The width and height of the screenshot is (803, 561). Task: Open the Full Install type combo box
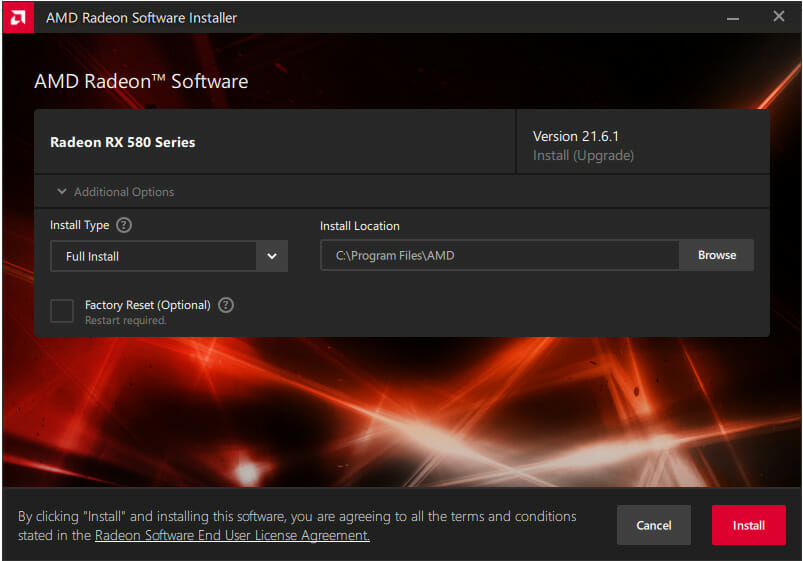(x=154, y=256)
